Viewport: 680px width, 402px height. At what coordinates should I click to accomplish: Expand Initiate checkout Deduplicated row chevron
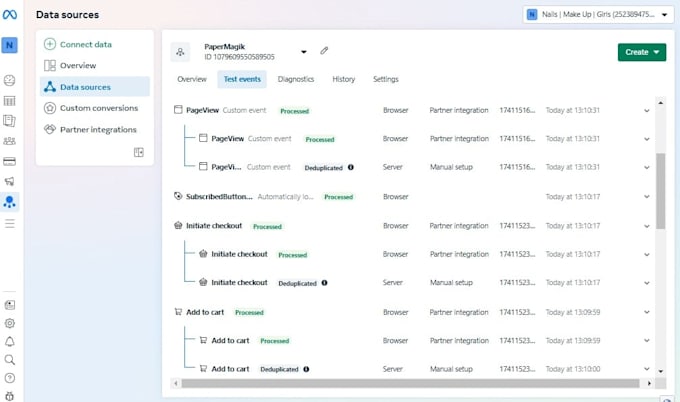[x=647, y=283]
